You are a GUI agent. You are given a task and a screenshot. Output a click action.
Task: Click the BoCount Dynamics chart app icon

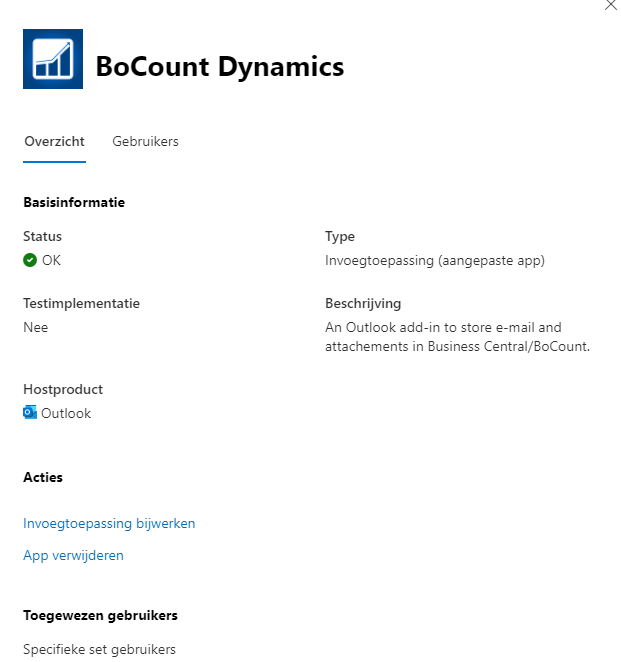(53, 59)
